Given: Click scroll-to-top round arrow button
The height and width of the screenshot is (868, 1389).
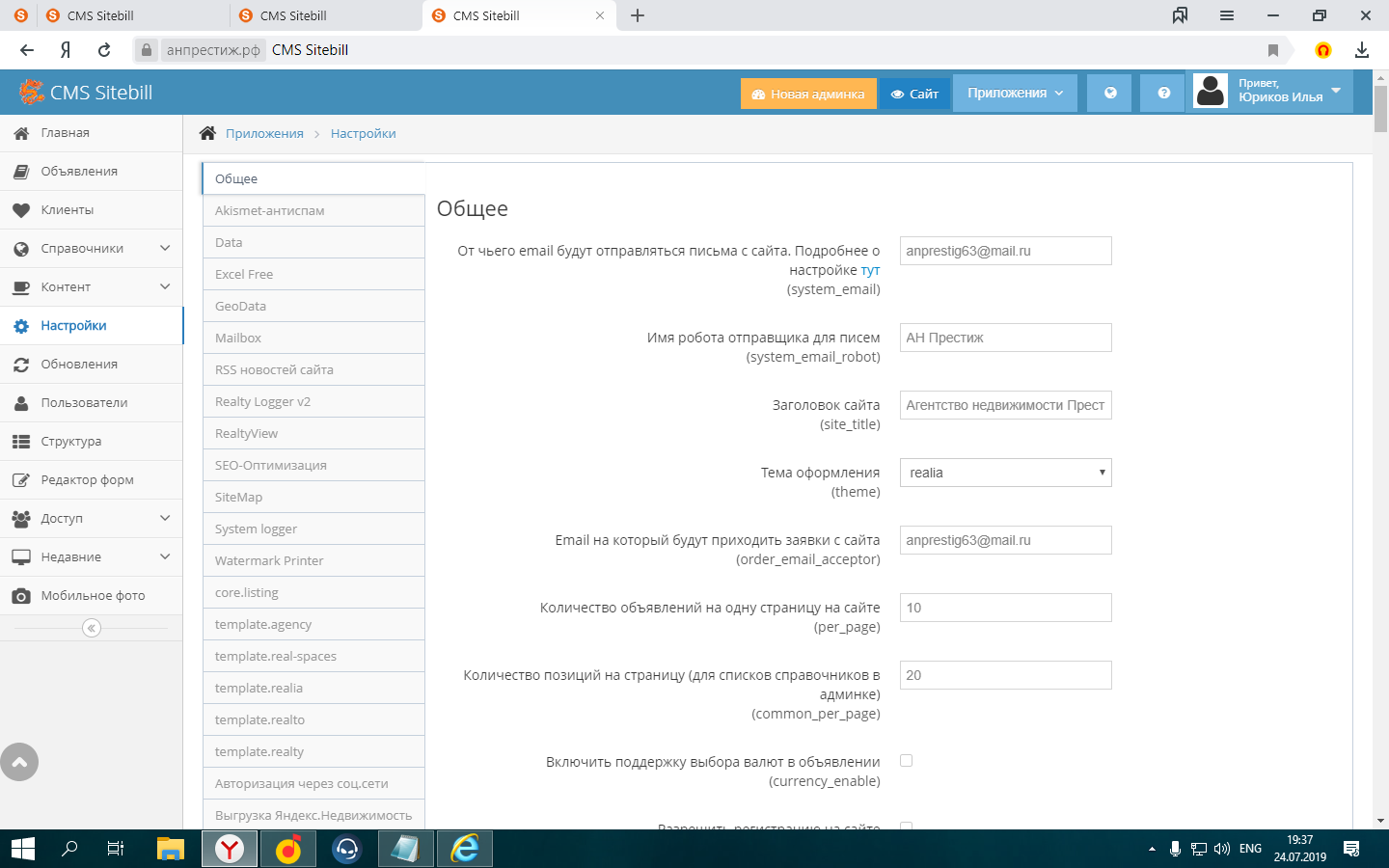Looking at the screenshot, I should click(x=19, y=762).
